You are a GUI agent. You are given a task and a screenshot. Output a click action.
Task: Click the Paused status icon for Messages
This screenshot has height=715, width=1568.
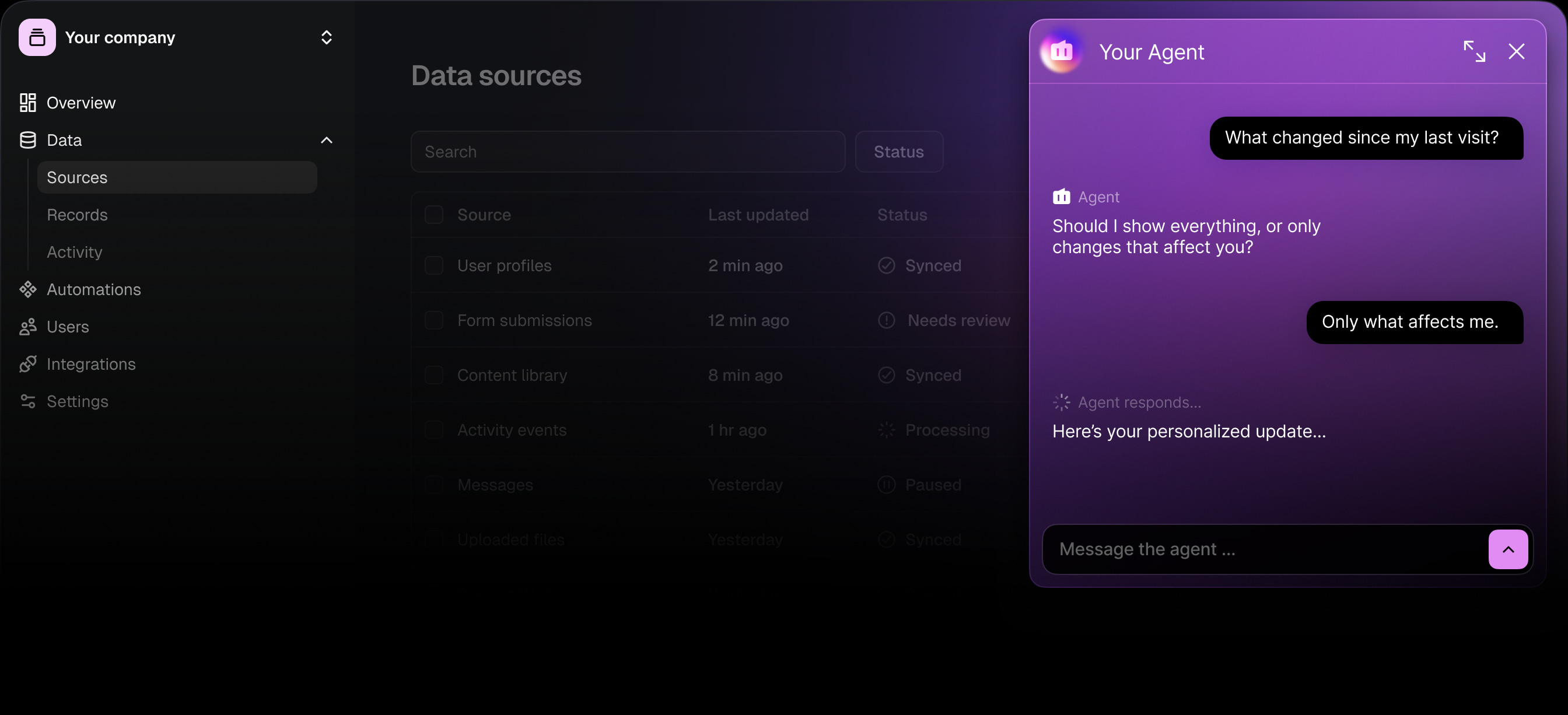point(886,485)
